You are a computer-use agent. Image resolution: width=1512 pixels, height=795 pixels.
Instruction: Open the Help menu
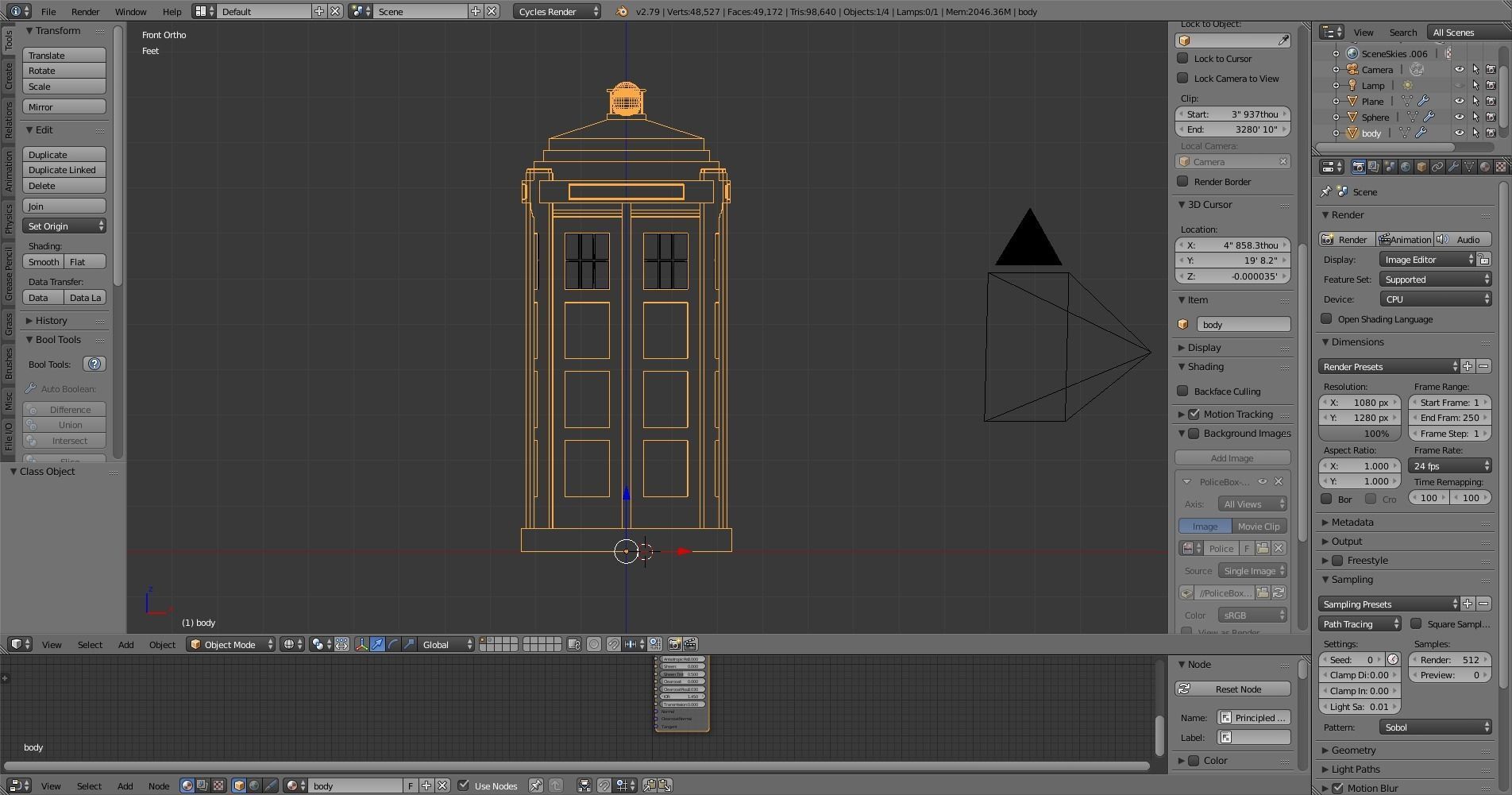coord(172,11)
